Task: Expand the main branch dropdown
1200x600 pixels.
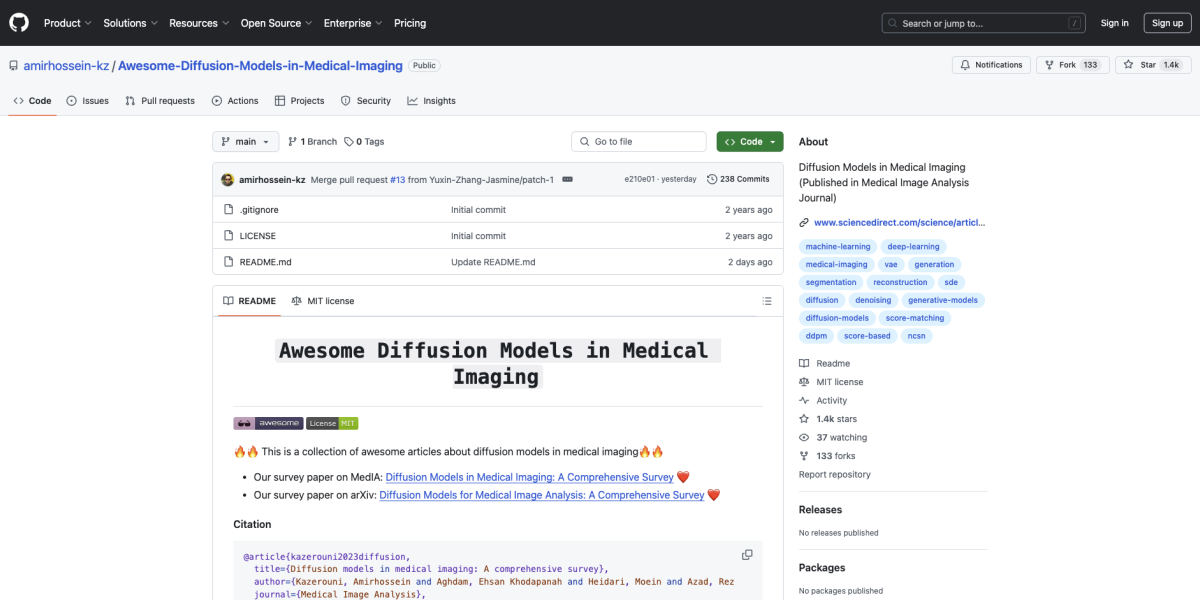Action: [x=245, y=142]
